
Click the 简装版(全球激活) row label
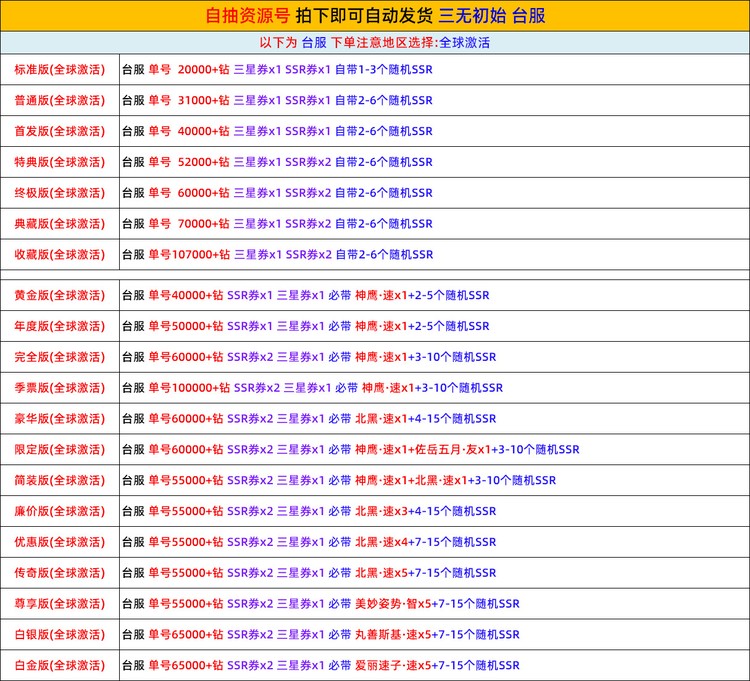(60, 480)
